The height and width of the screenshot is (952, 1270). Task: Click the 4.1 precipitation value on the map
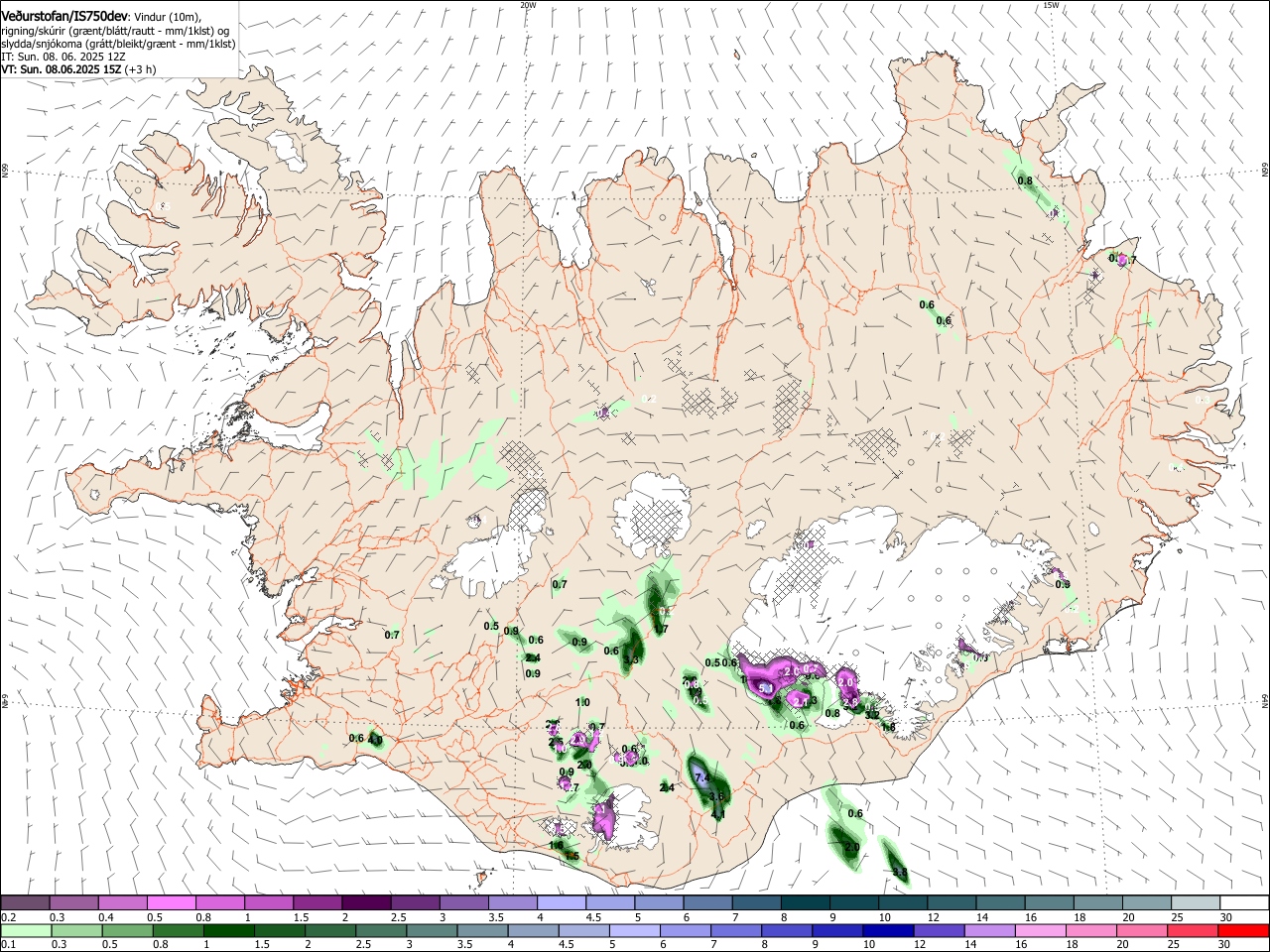click(x=718, y=815)
